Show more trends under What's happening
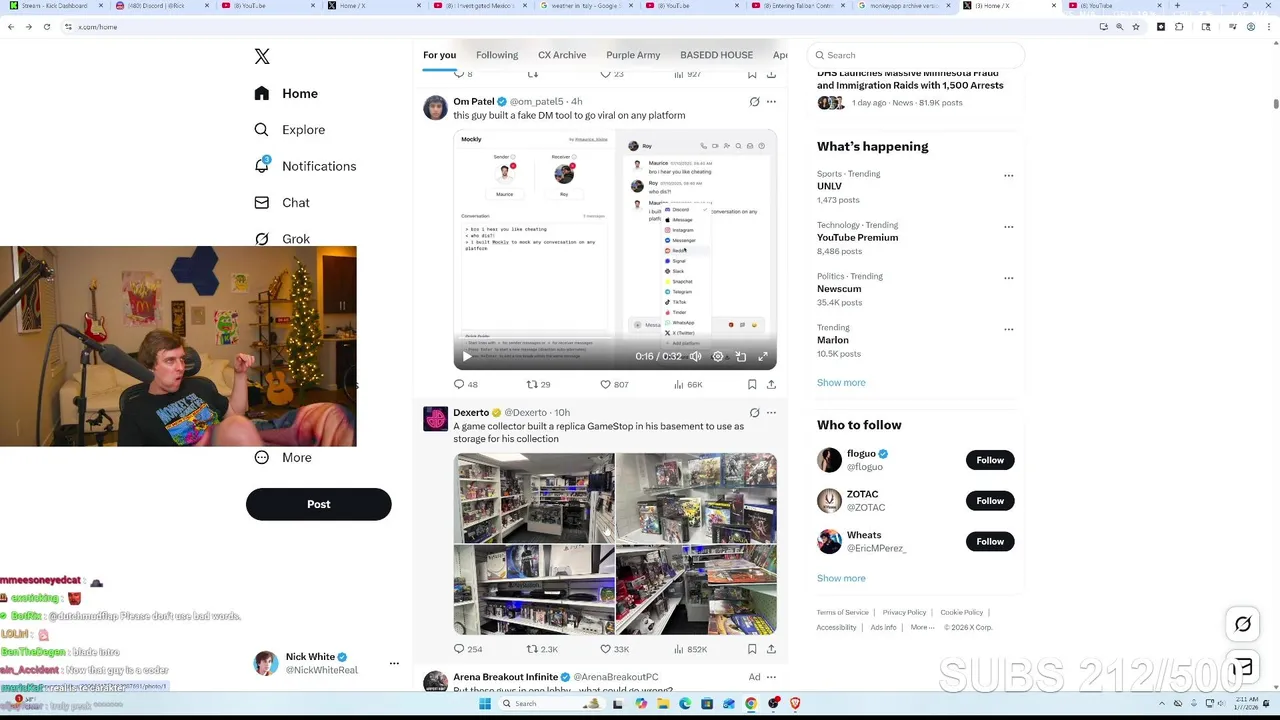 coord(841,383)
